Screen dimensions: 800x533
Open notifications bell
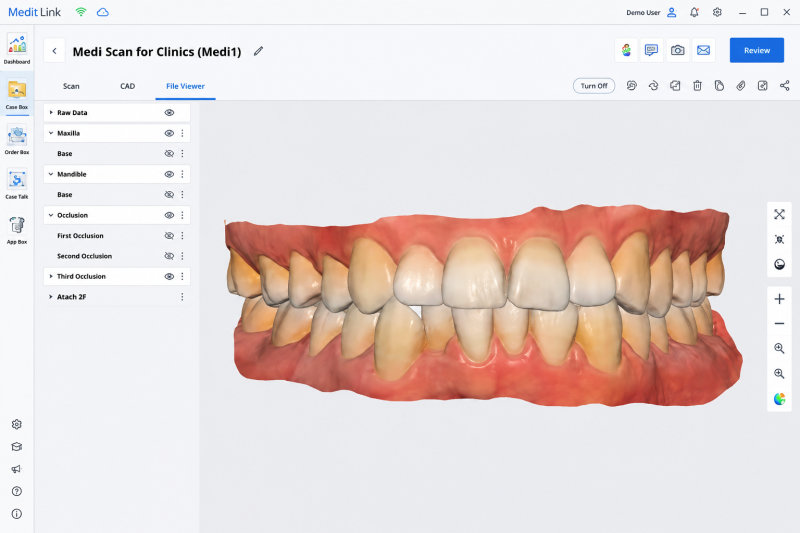694,12
